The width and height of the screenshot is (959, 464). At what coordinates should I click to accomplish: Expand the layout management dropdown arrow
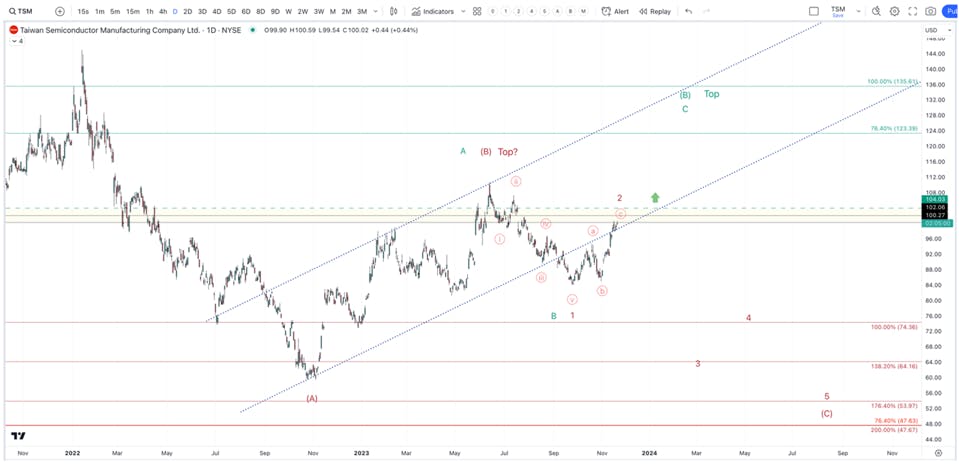pyautogui.click(x=859, y=11)
